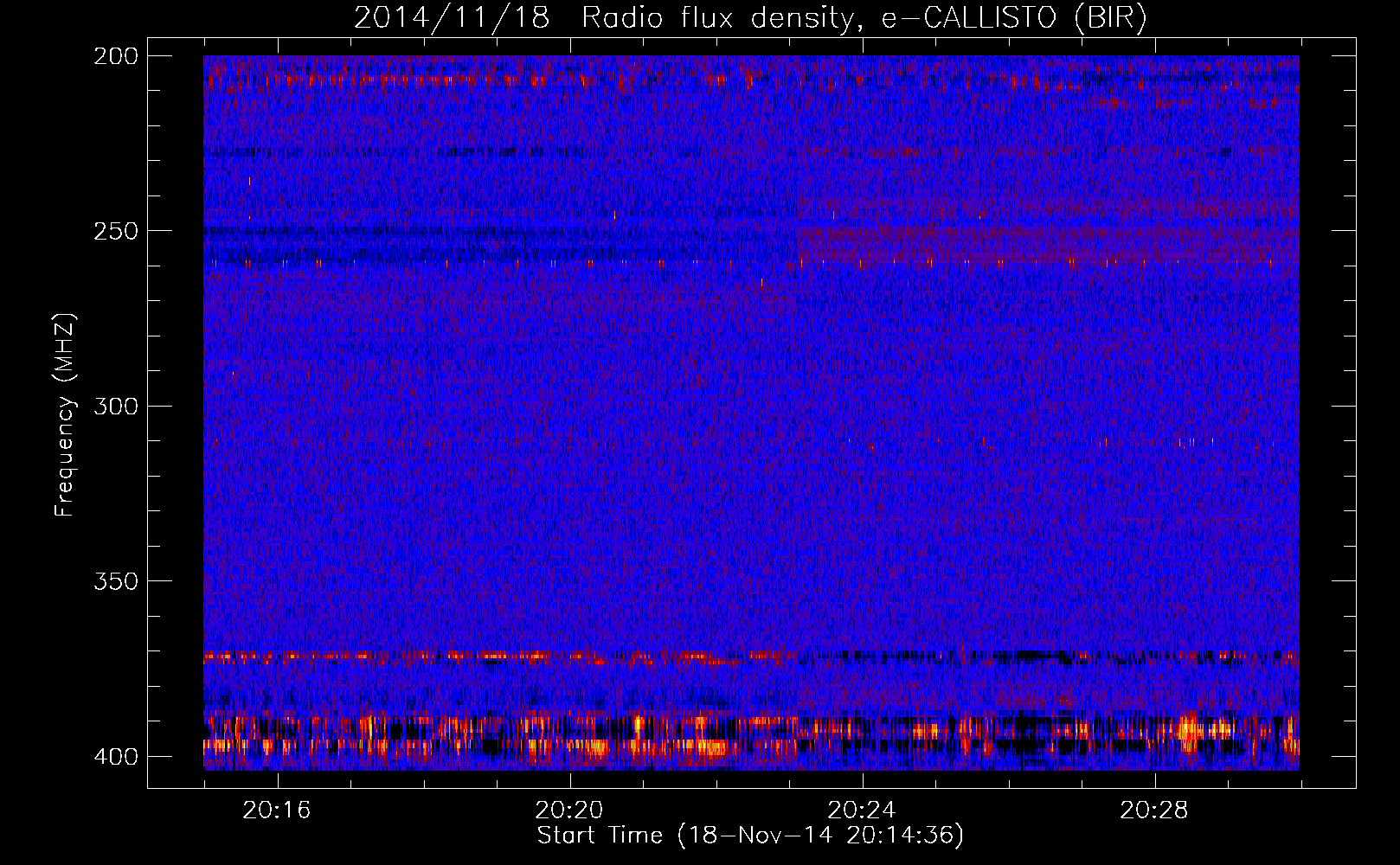Click the plot title "Radio flux density, e-CALLISTO (BIR)"

(x=864, y=18)
